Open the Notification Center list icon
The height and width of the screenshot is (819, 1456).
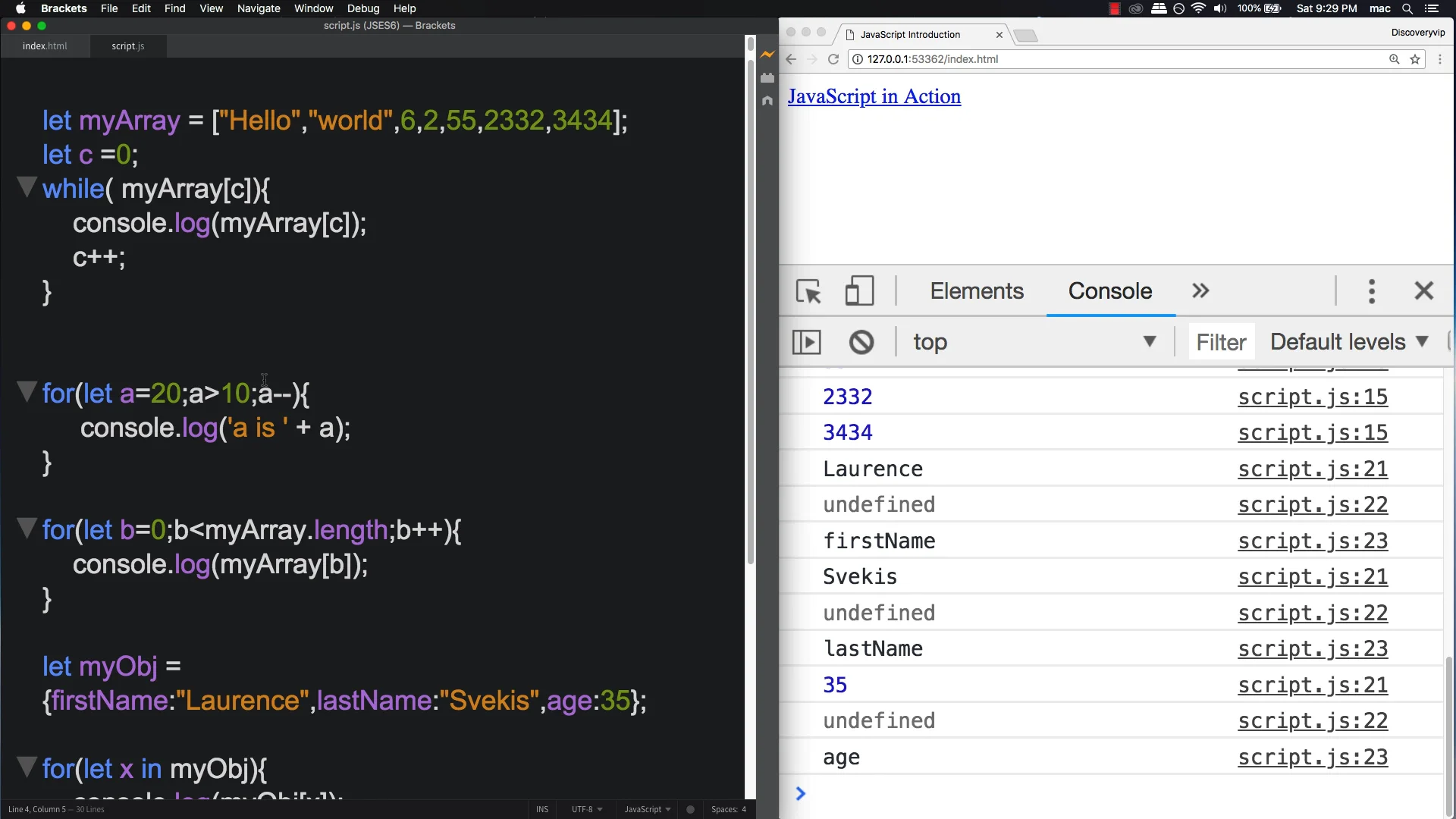[1432, 8]
